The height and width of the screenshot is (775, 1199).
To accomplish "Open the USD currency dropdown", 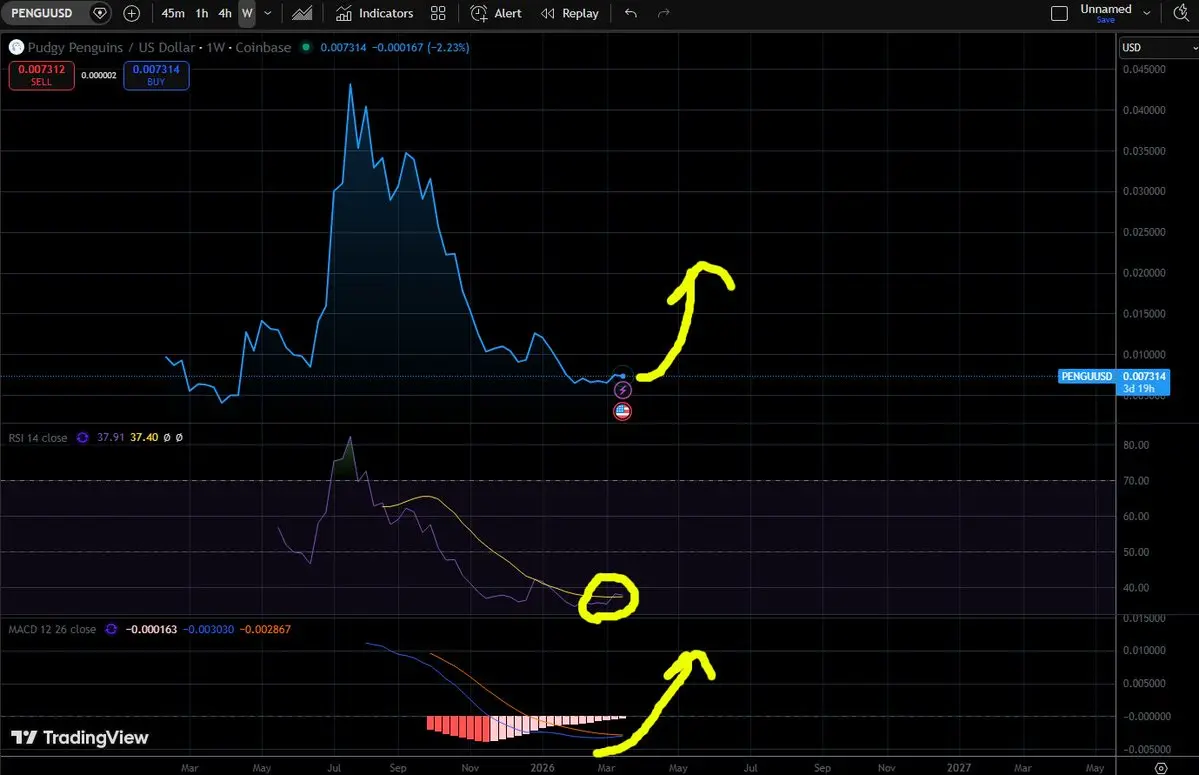I will (x=1158, y=47).
